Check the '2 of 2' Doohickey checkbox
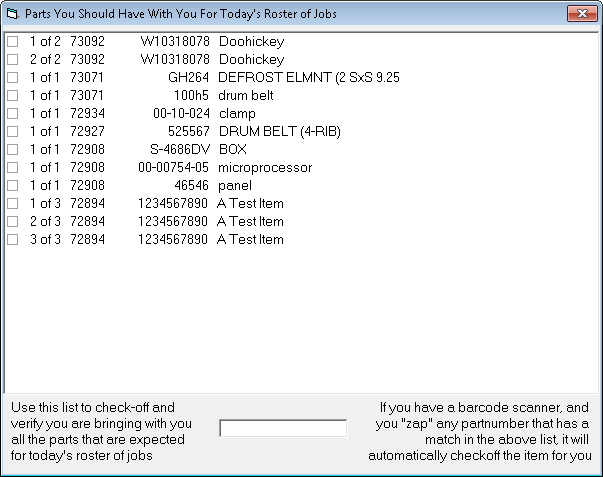 [x=12, y=60]
